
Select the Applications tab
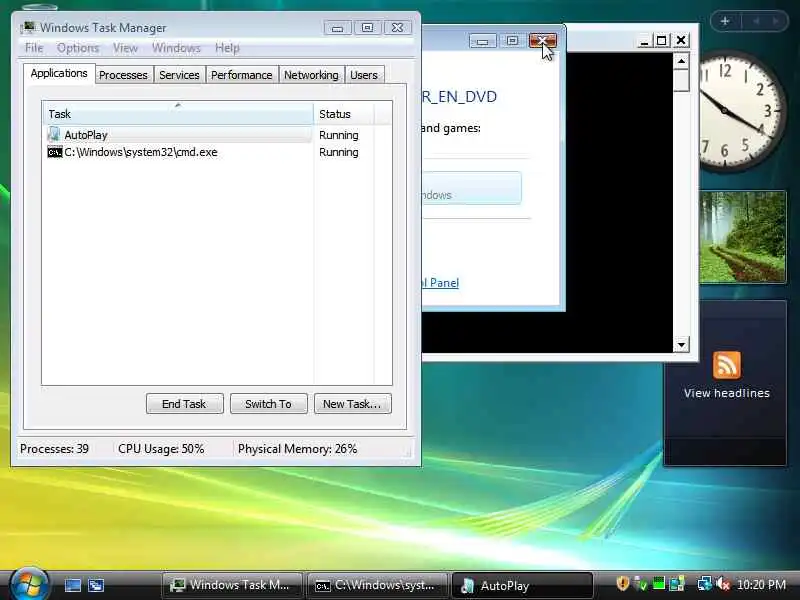(x=59, y=73)
